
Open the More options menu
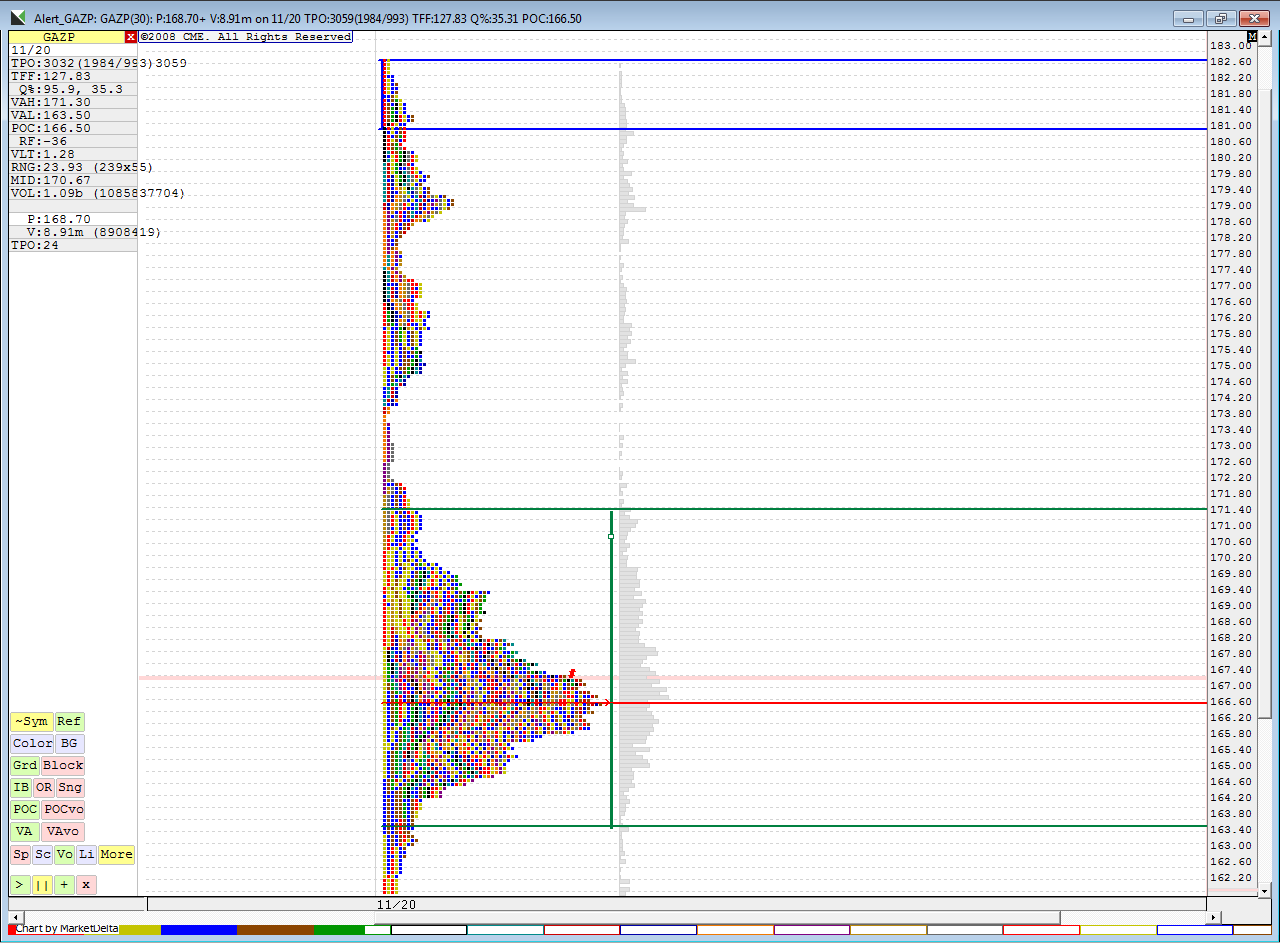(116, 855)
